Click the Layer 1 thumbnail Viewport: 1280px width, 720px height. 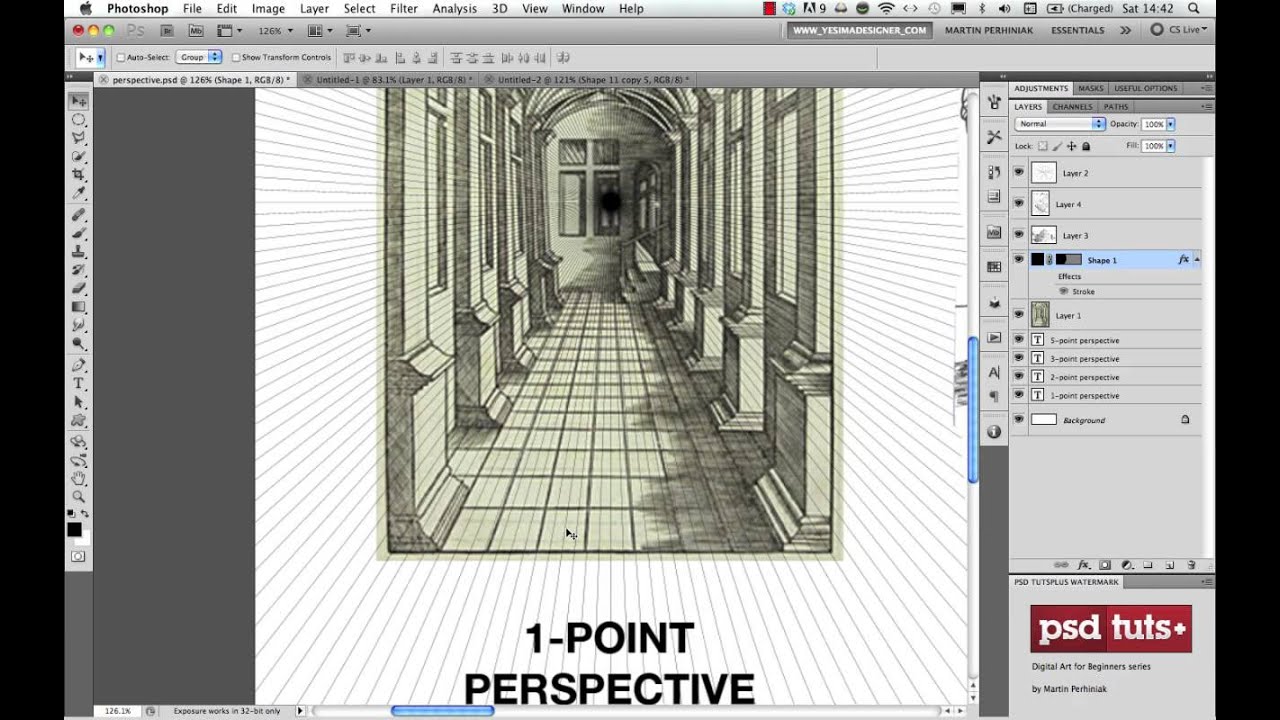point(1041,315)
